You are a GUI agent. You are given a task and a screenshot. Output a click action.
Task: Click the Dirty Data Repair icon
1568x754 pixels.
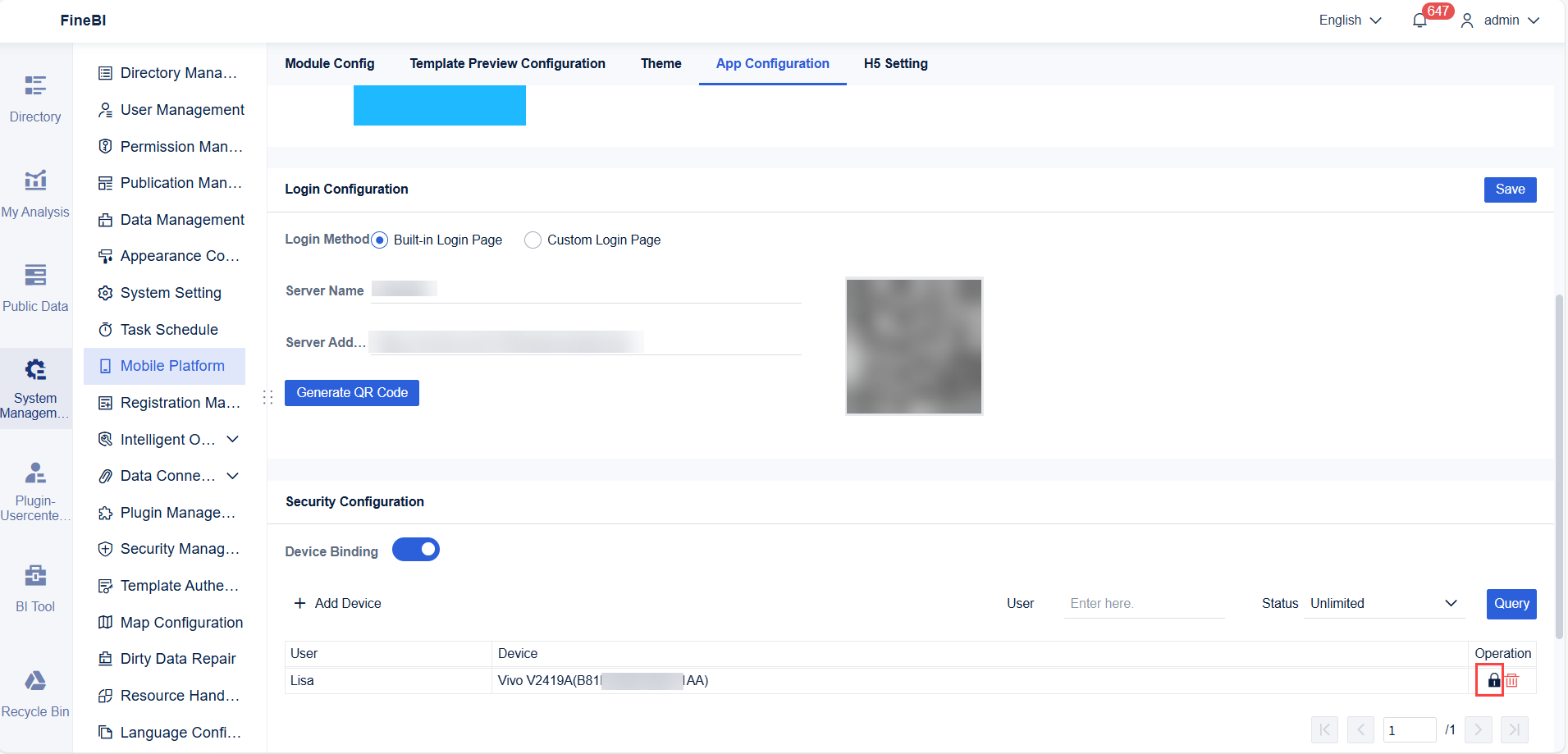point(105,659)
